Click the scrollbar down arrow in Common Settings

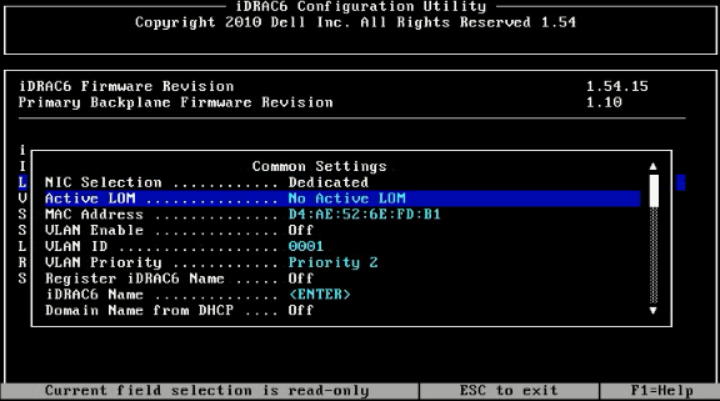coord(653,311)
